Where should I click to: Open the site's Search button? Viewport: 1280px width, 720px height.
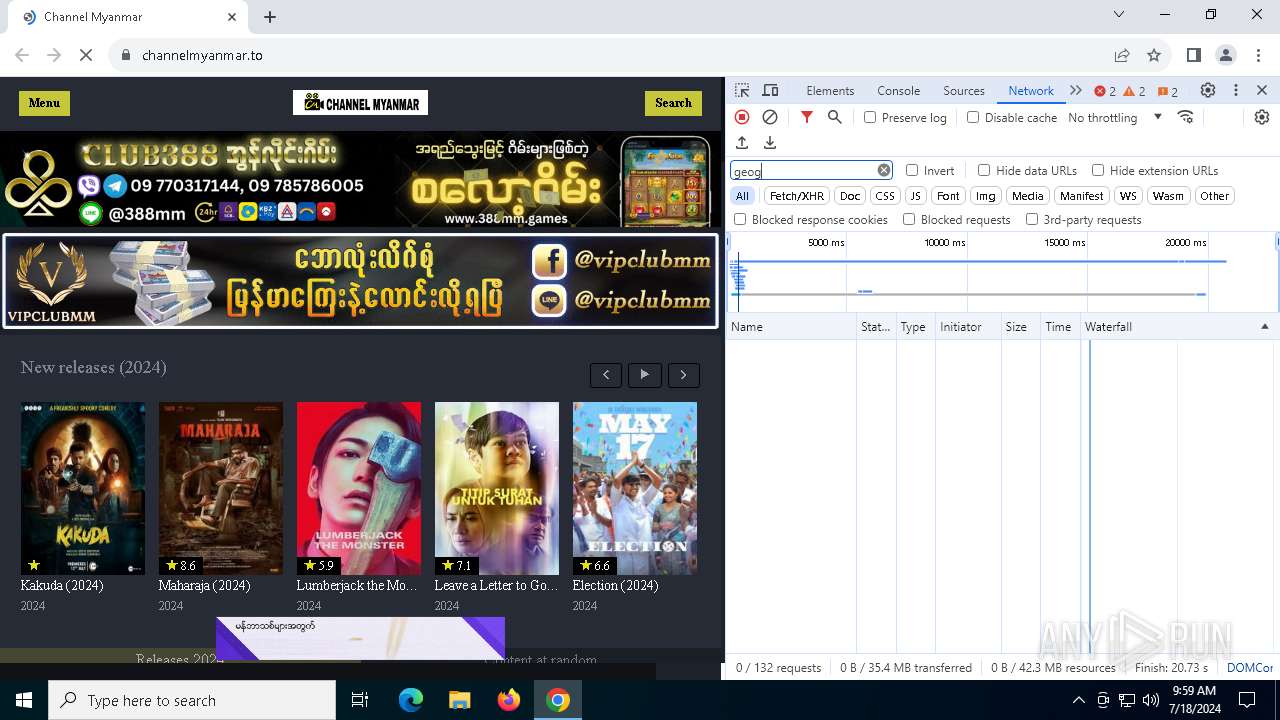click(673, 103)
